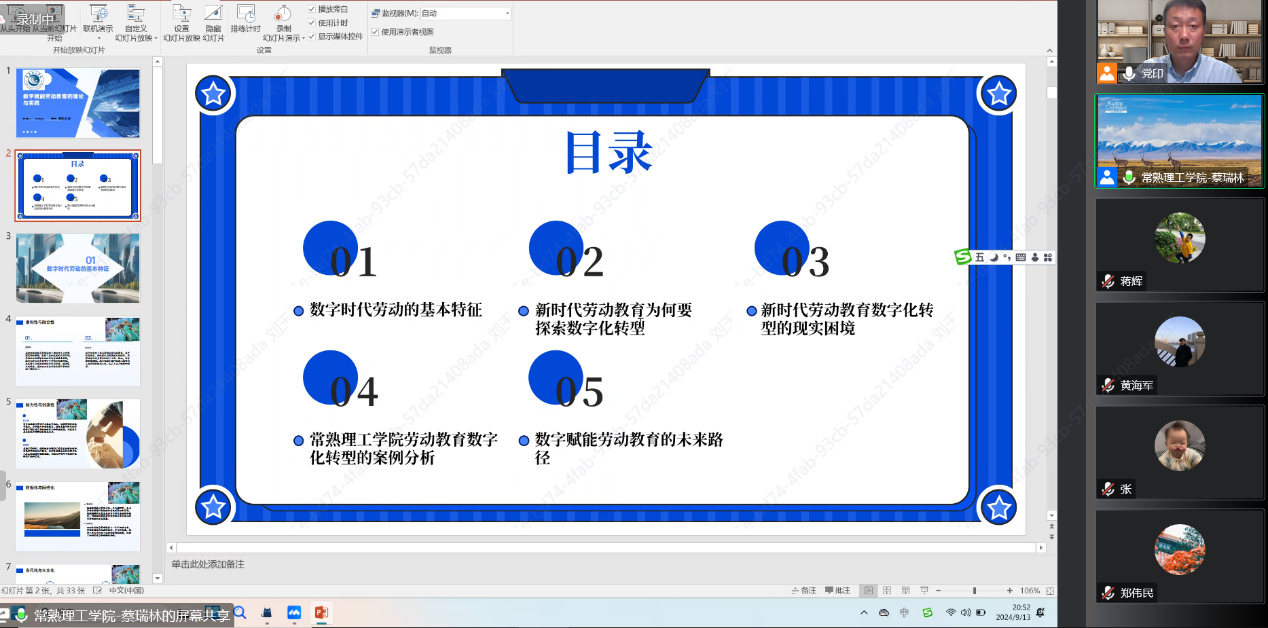Start slideshow from status bar icon
1268x628 pixels.
925,591
